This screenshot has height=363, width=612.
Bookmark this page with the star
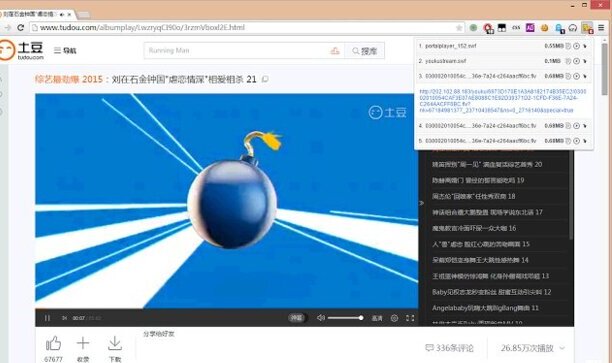[x=459, y=28]
